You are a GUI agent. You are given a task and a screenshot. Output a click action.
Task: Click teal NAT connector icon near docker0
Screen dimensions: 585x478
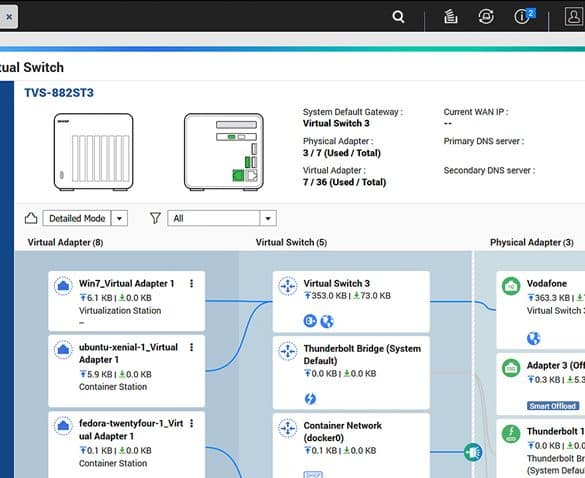tap(473, 452)
